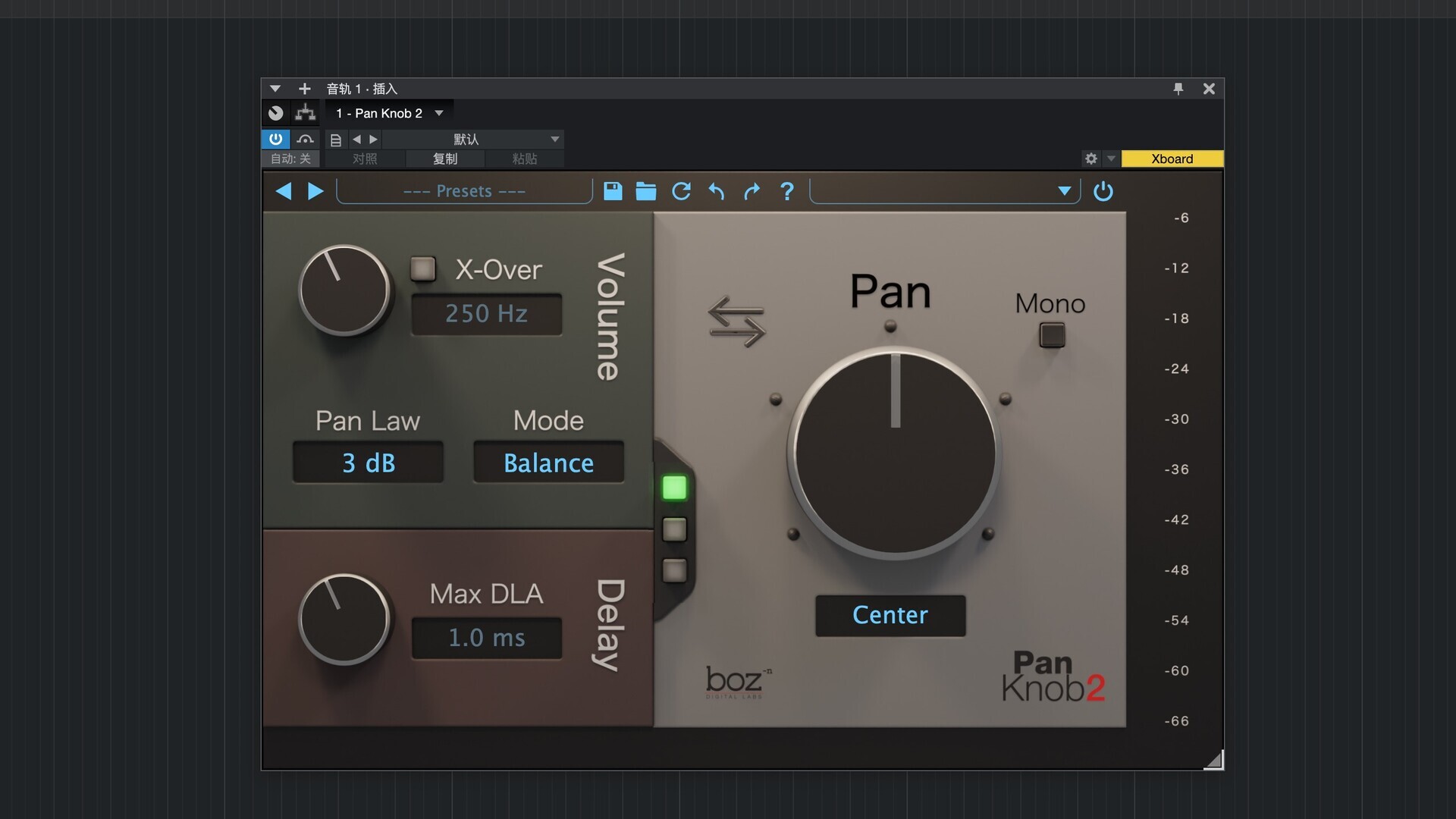The height and width of the screenshot is (819, 1456).
Task: Expand the Presets selector box
Action: [x=464, y=191]
